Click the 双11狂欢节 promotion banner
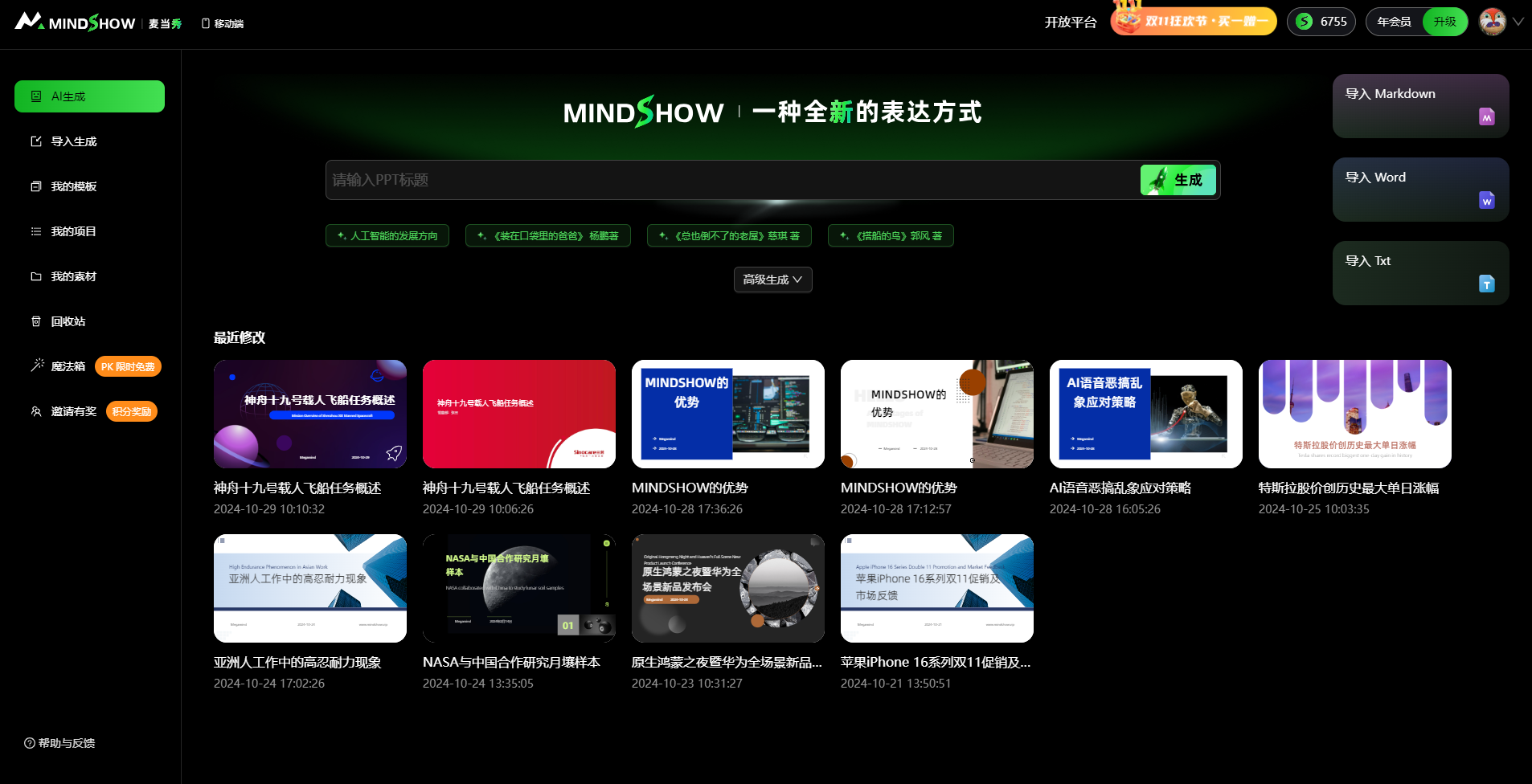 point(1194,21)
